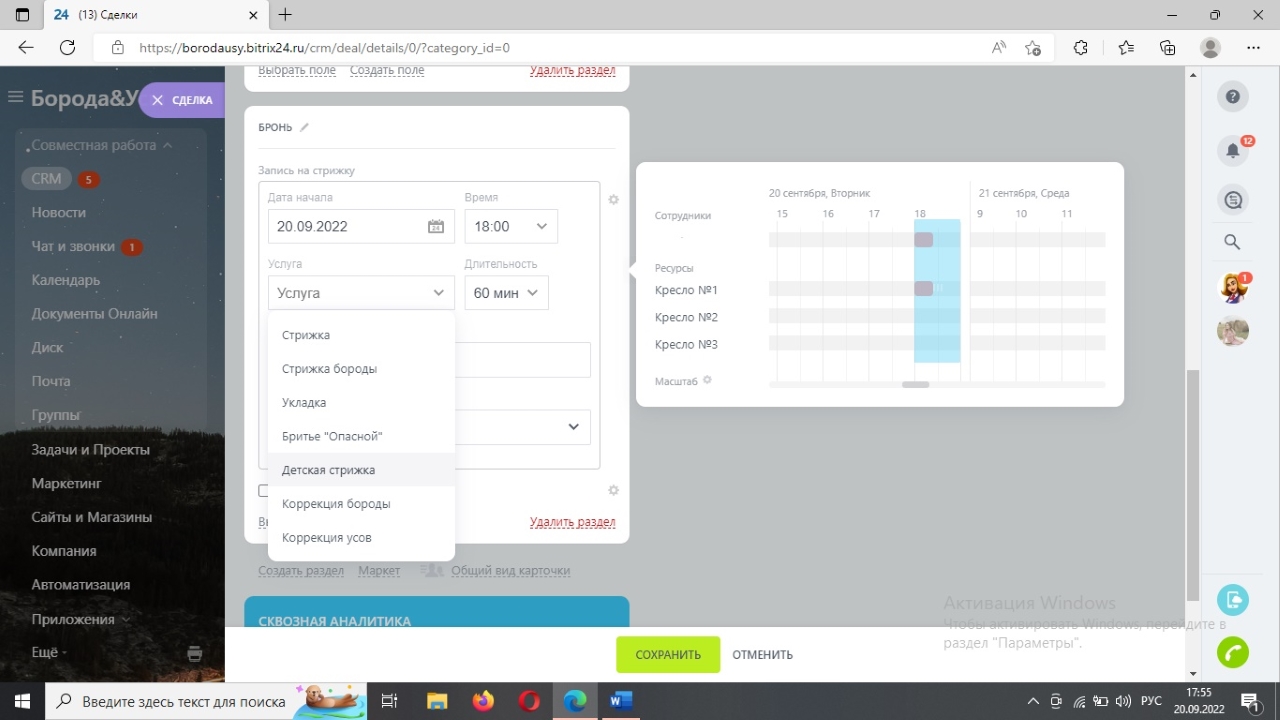Click the pencil icon next to БРОНЬ
This screenshot has width=1280, height=720.
pyautogui.click(x=305, y=127)
